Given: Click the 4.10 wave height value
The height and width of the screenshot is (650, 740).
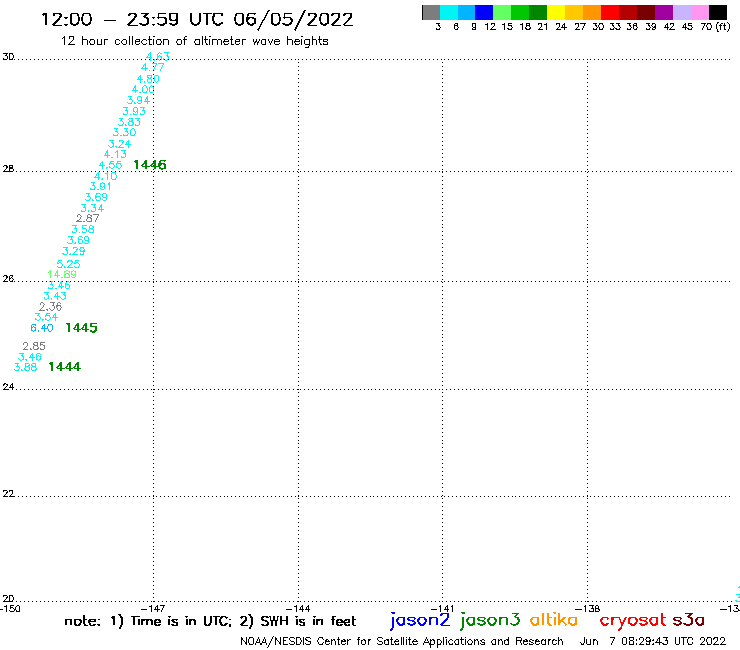Looking at the screenshot, I should (x=105, y=176).
